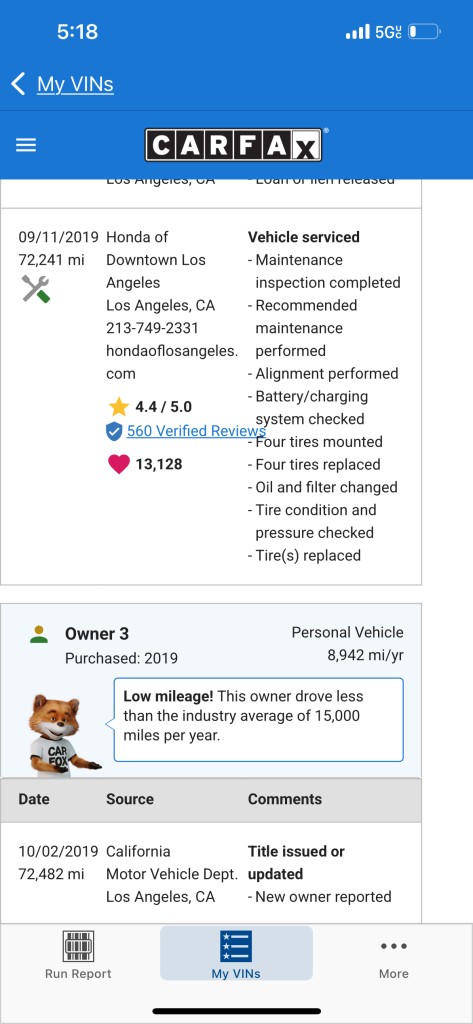This screenshot has width=473, height=1024.
Task: Tap the pink heart favorites icon
Action: coord(119,464)
